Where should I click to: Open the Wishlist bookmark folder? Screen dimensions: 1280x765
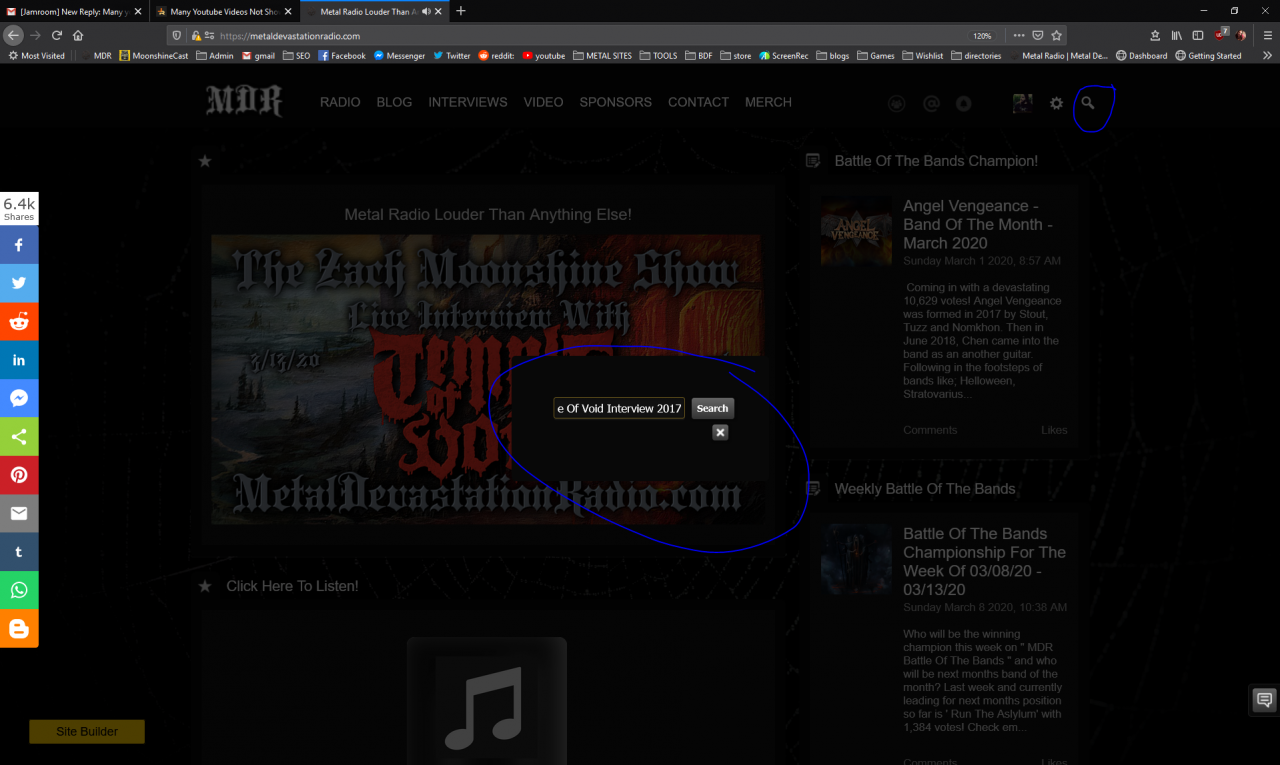coord(922,56)
